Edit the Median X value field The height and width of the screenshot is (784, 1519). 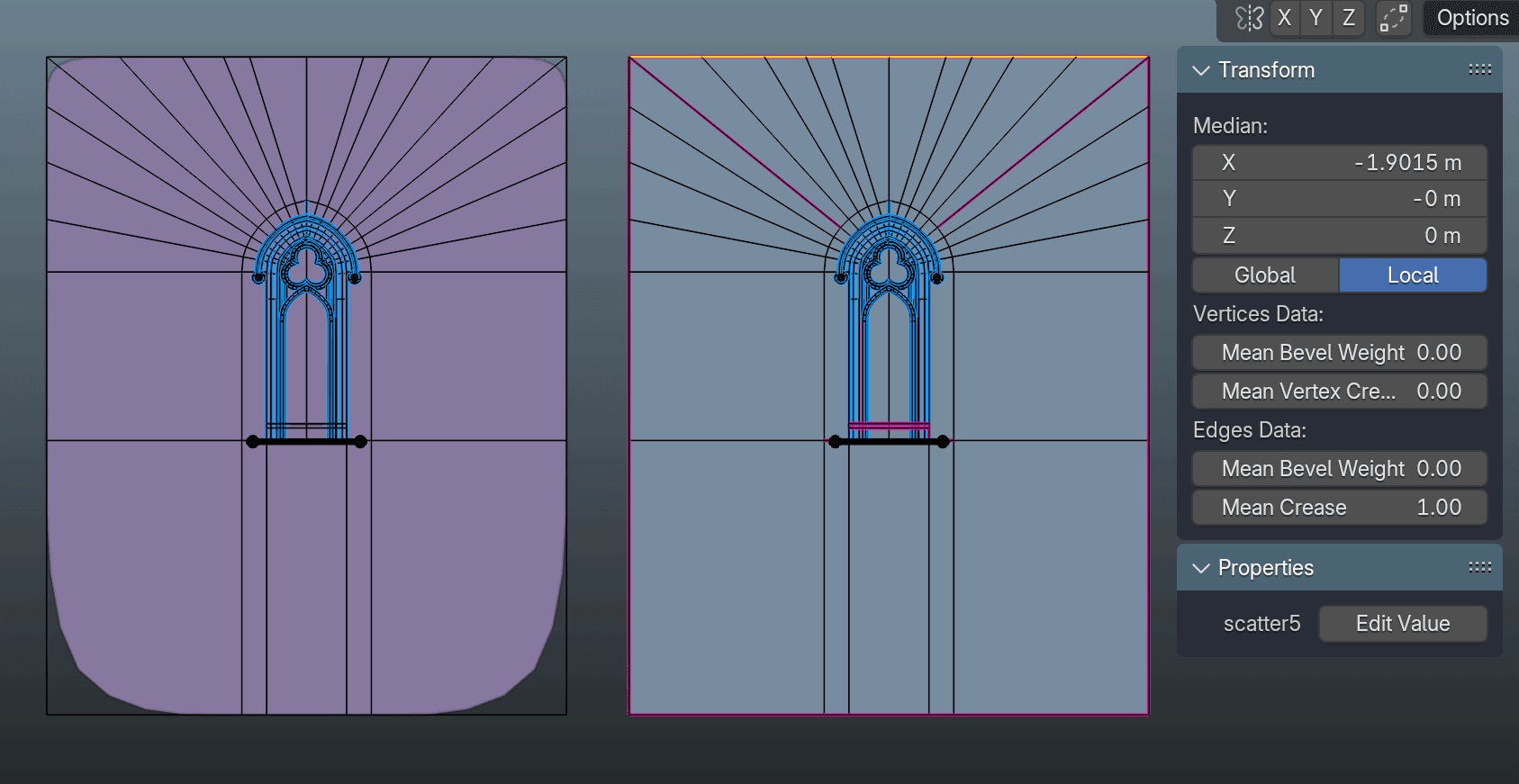(1340, 163)
